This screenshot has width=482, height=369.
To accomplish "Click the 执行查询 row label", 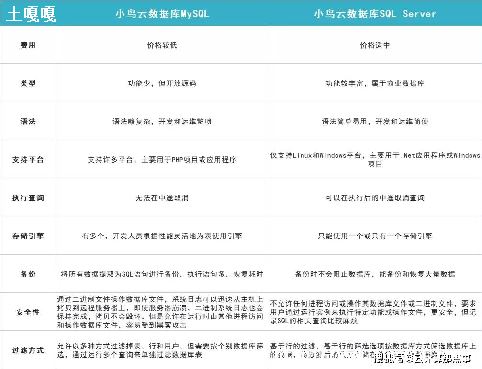I will [x=28, y=198].
